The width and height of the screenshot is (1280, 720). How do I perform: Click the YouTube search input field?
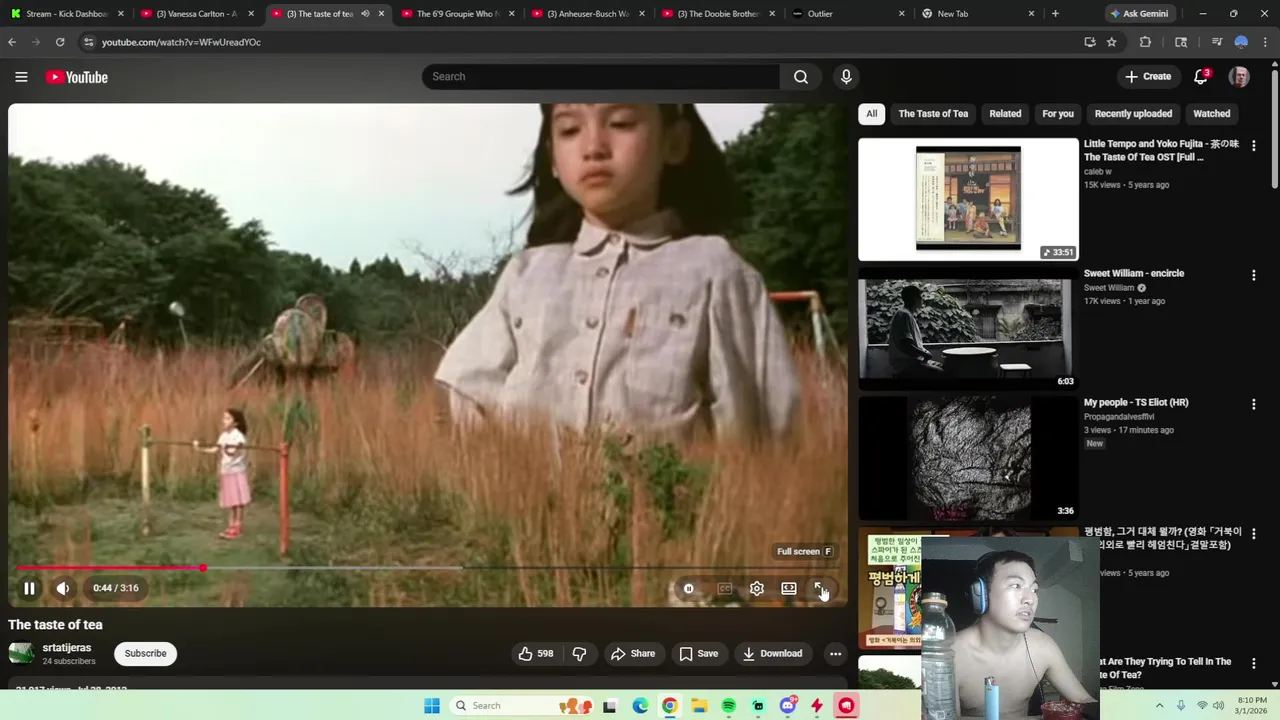coord(601,77)
